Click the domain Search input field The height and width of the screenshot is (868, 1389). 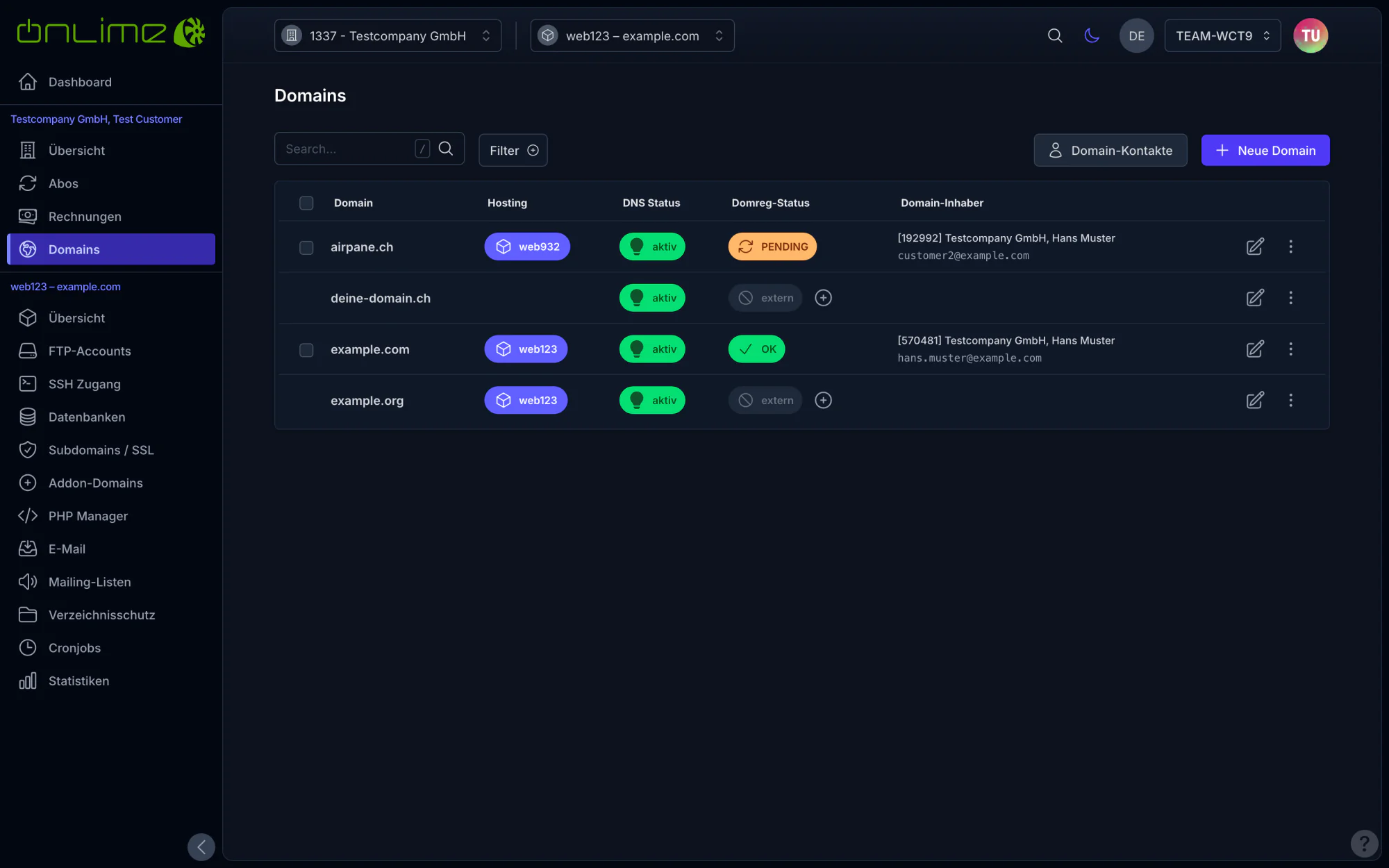347,149
